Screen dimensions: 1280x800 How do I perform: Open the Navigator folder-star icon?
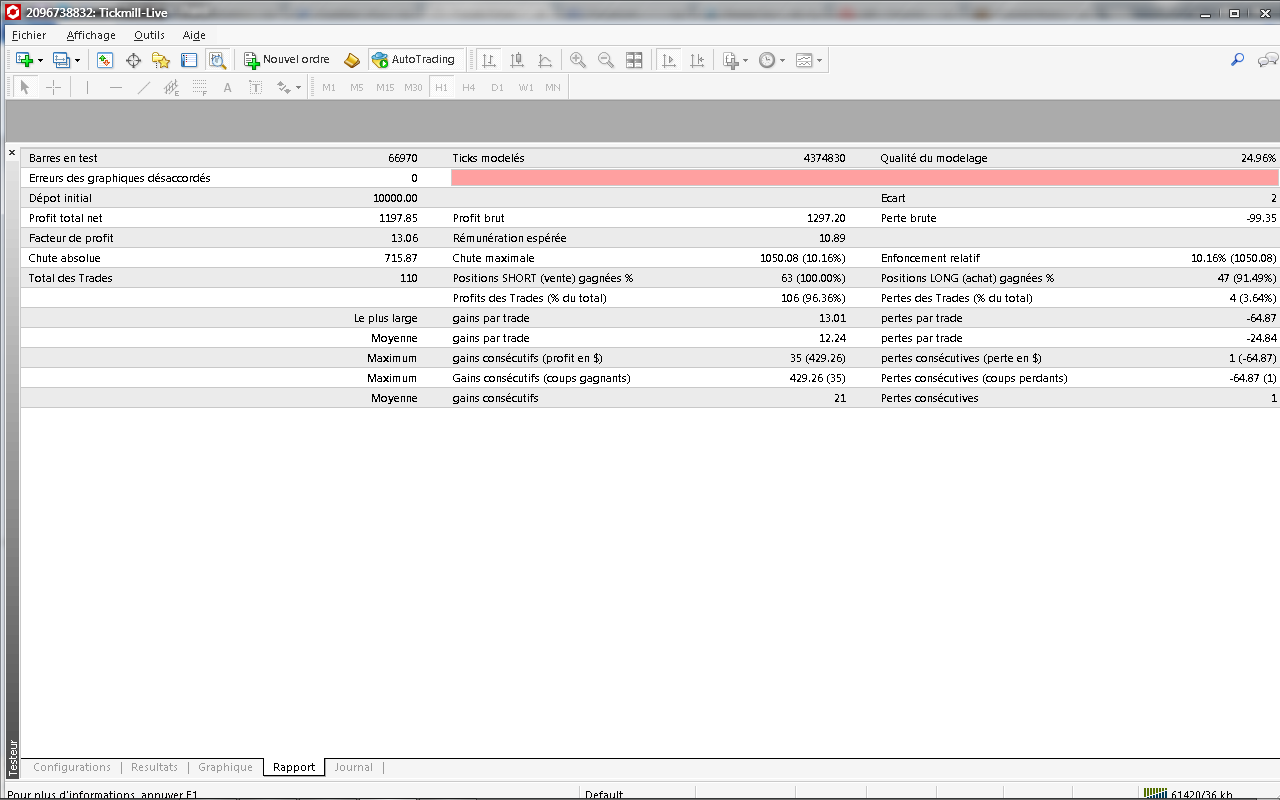coord(161,60)
